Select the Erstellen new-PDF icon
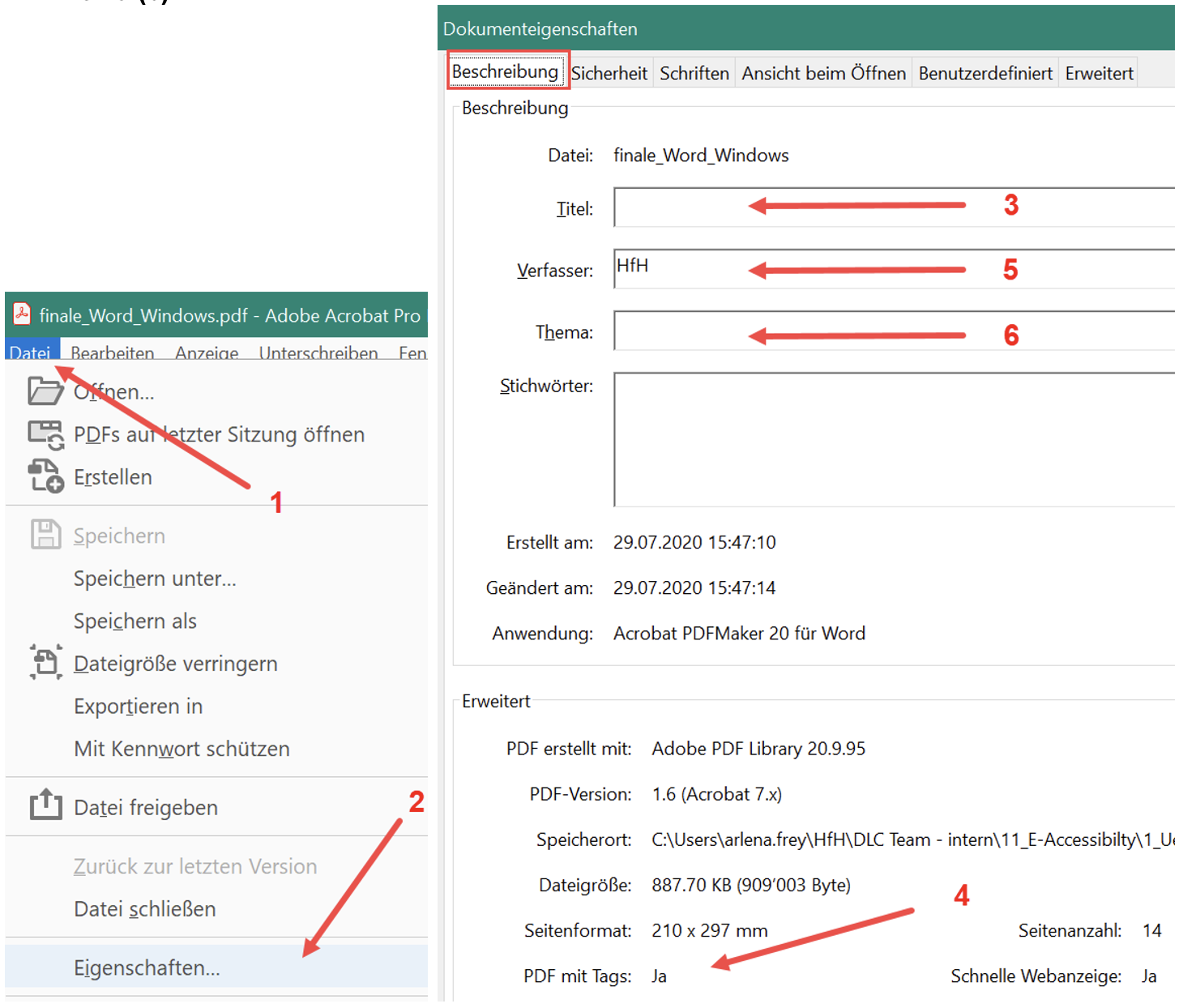1183x1008 pixels. pyautogui.click(x=45, y=476)
